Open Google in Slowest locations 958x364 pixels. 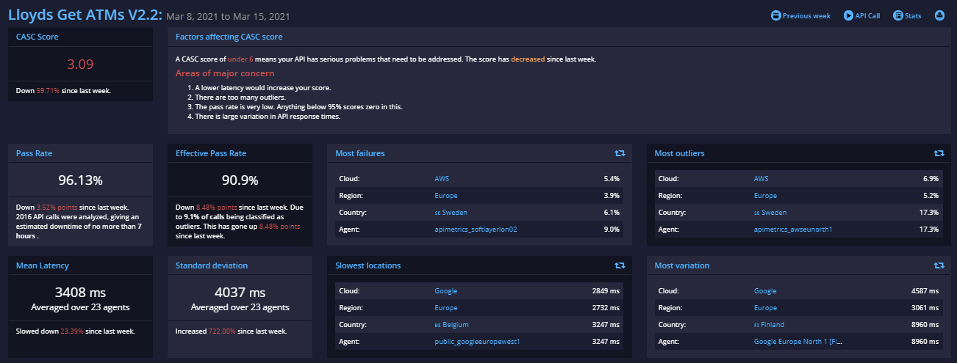[x=446, y=291]
